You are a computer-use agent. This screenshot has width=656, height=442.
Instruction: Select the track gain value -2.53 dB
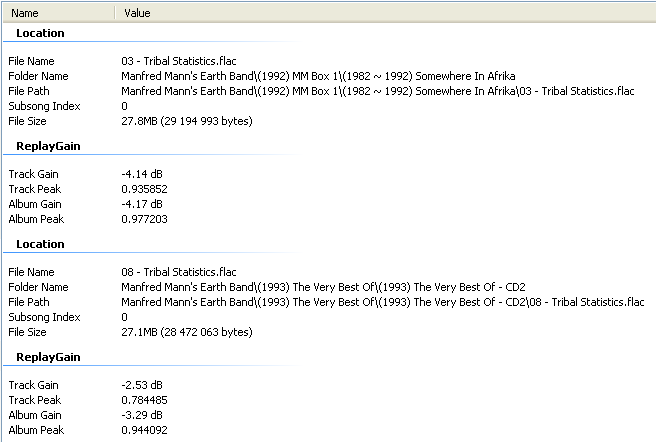[142, 385]
